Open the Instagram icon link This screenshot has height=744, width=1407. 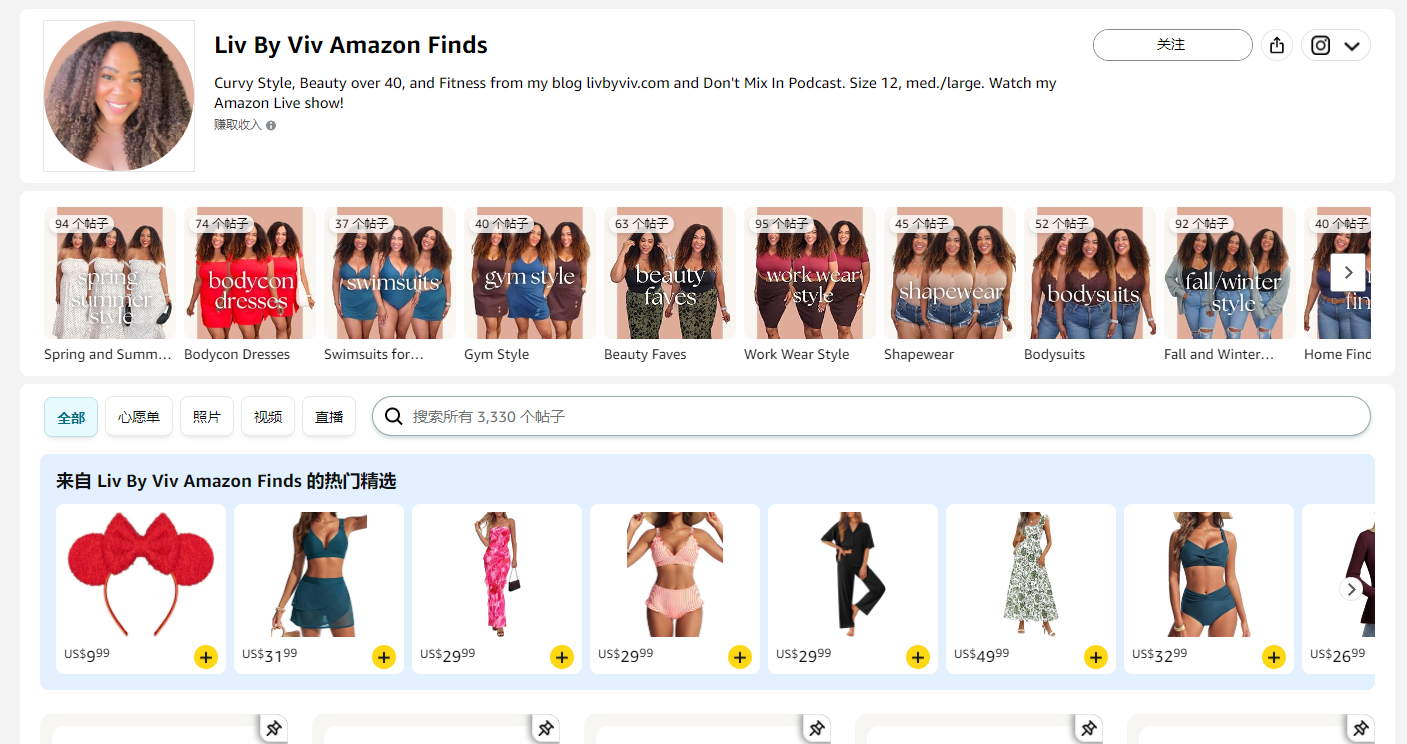coord(1321,45)
